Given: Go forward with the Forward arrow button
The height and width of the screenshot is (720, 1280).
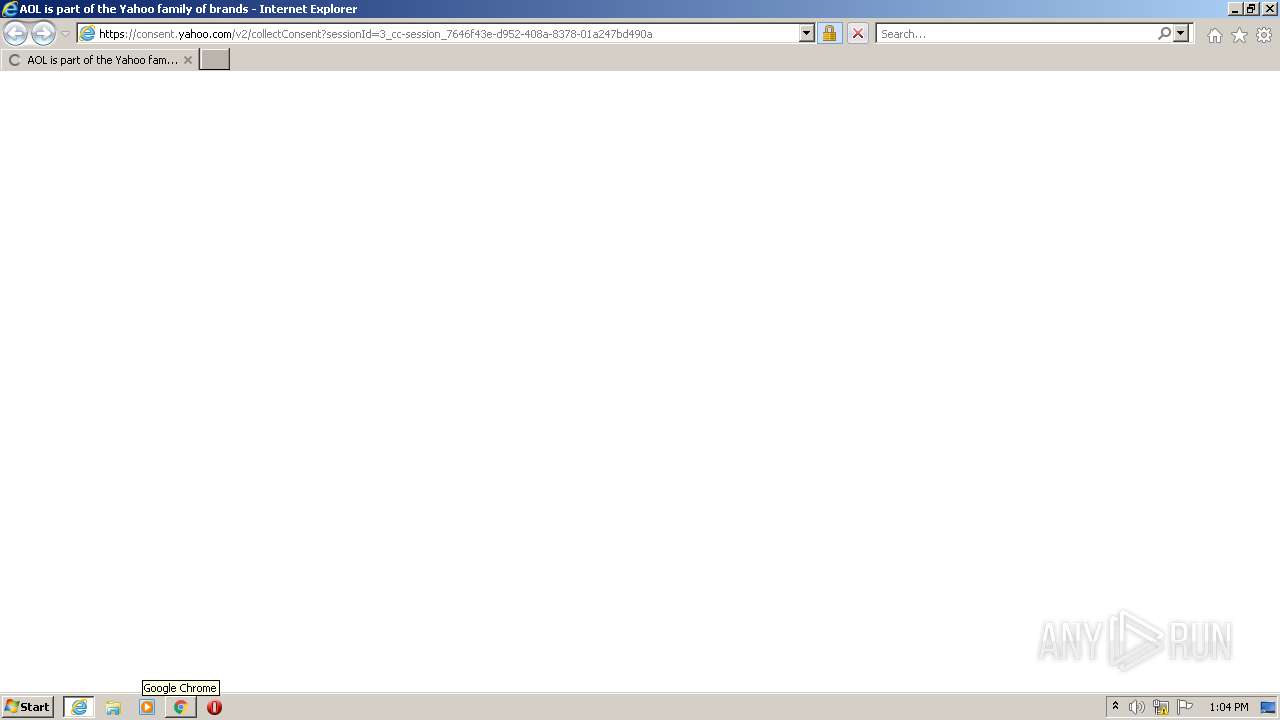Looking at the screenshot, I should (x=43, y=34).
